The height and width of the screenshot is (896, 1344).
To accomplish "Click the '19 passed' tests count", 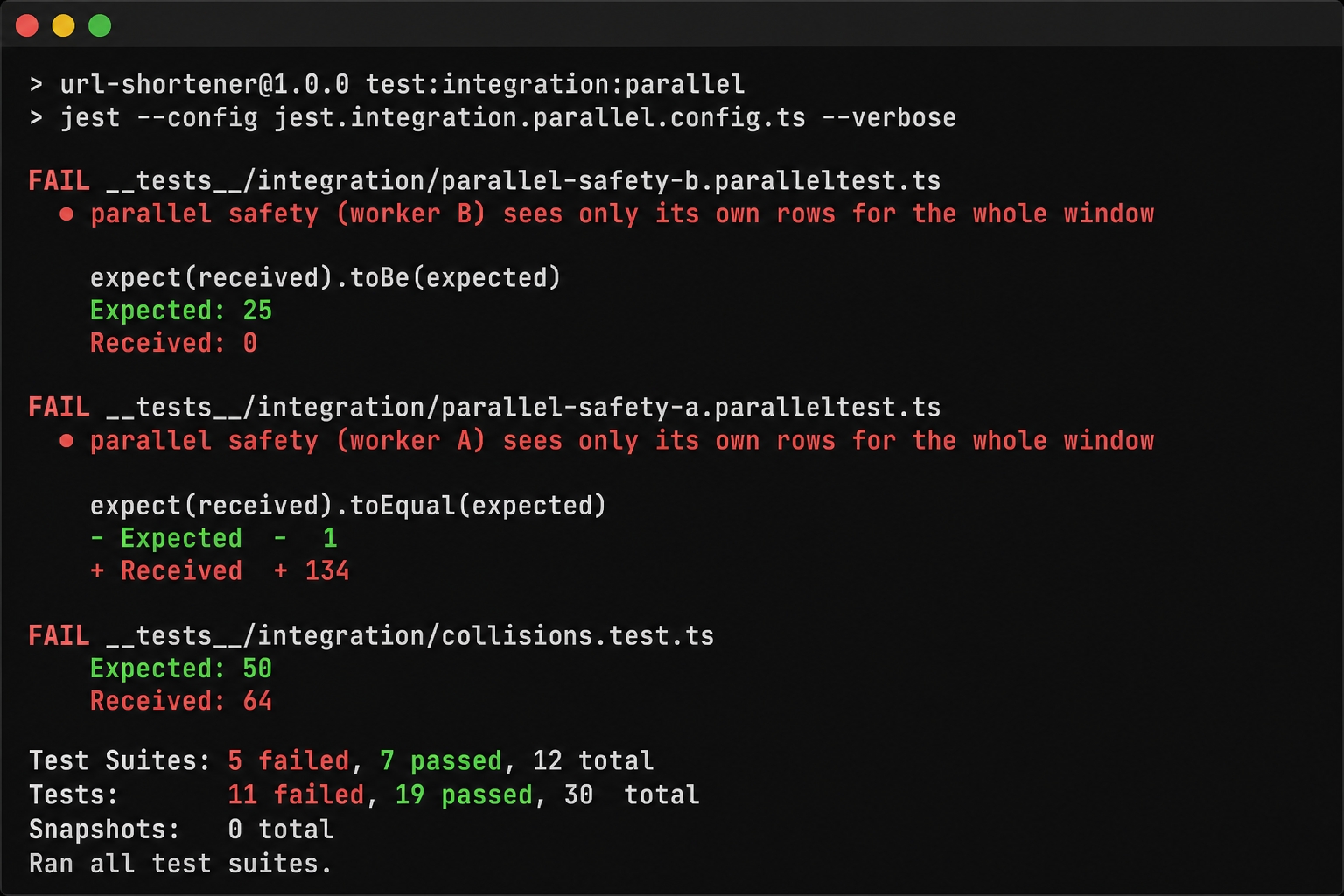I will coord(464,794).
